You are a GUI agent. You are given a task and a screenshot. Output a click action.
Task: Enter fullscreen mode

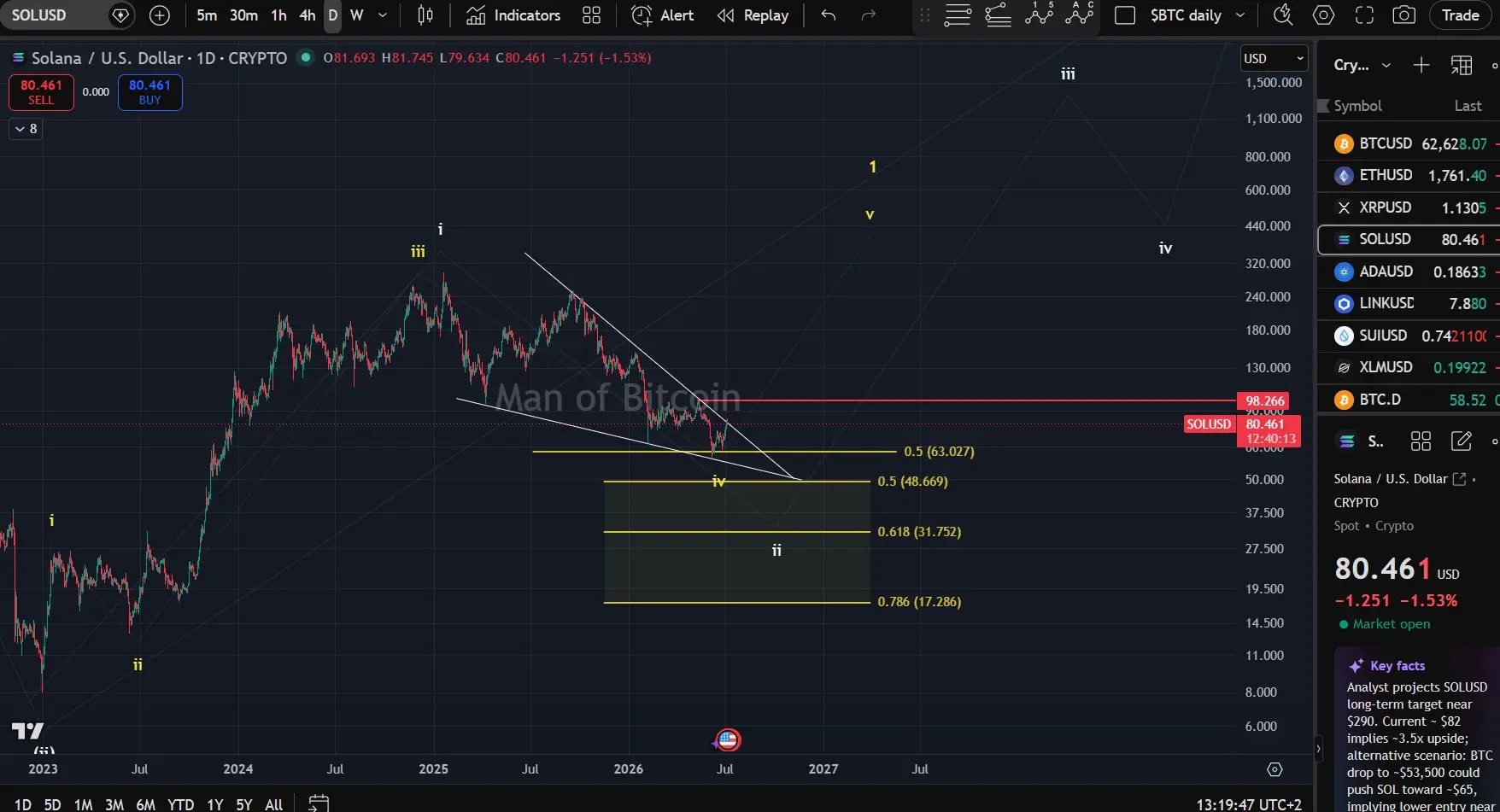point(1364,15)
